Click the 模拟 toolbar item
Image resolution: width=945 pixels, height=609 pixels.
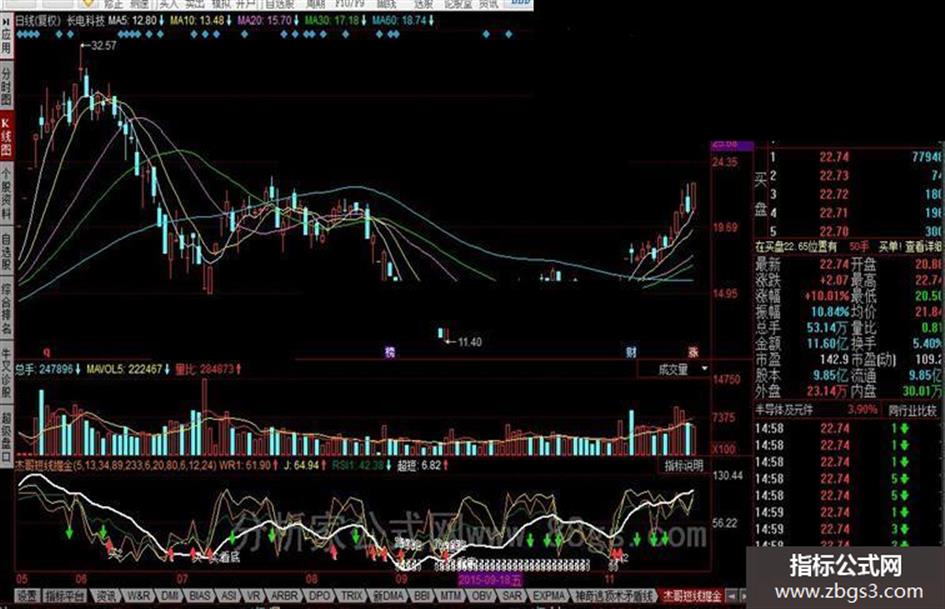tap(219, 4)
